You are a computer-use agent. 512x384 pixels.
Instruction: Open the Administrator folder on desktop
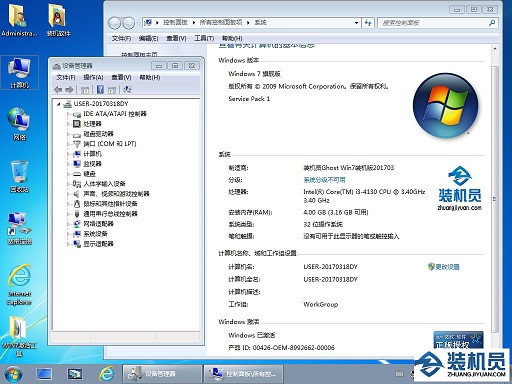tap(19, 19)
